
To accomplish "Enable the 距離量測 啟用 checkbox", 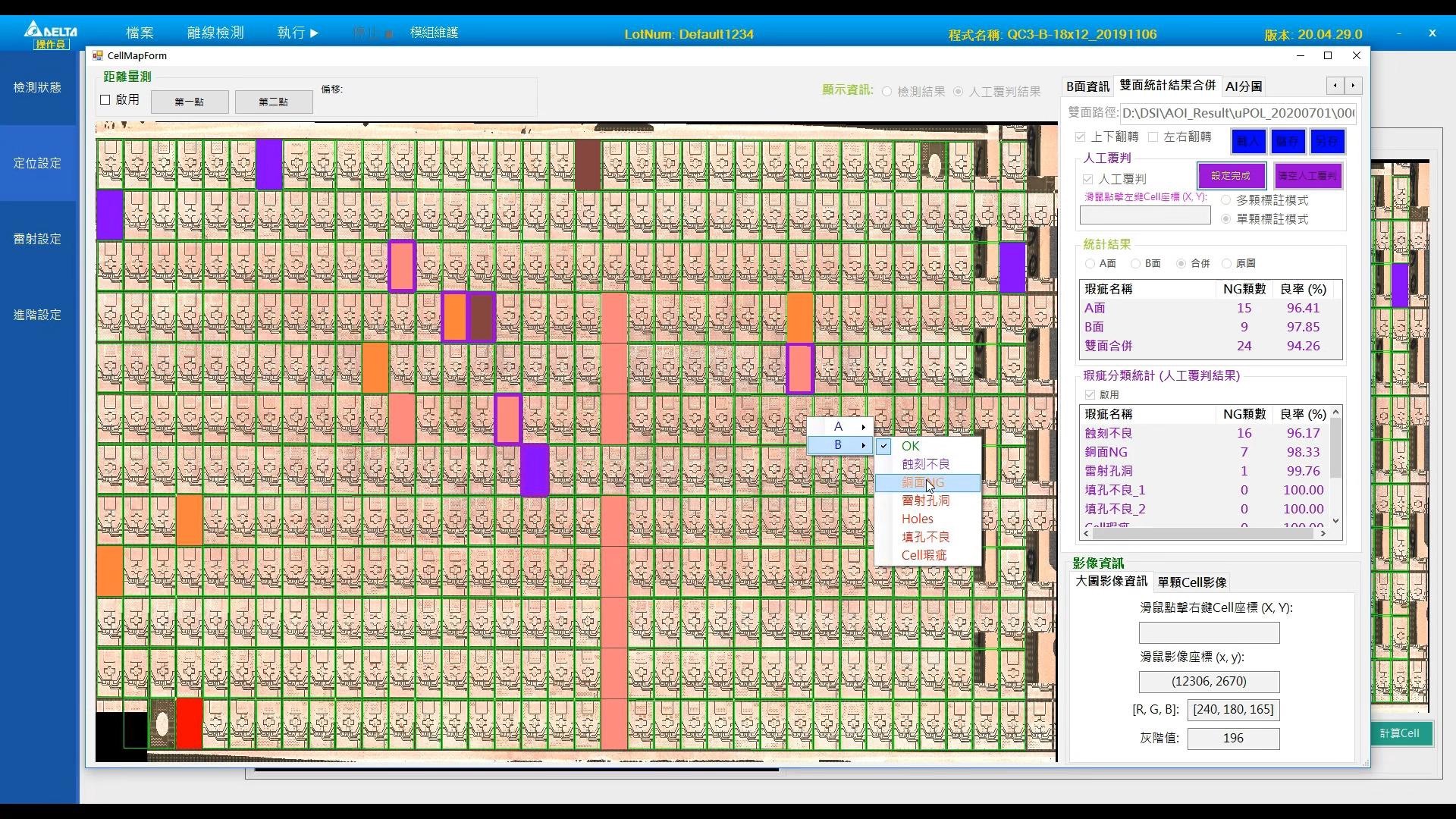I will pos(105,99).
